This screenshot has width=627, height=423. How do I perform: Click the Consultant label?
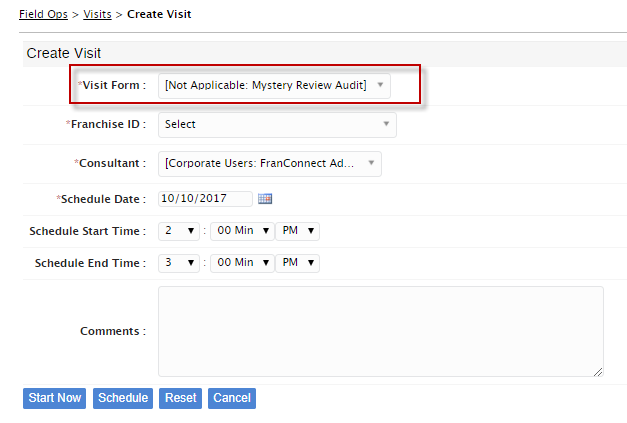click(110, 163)
